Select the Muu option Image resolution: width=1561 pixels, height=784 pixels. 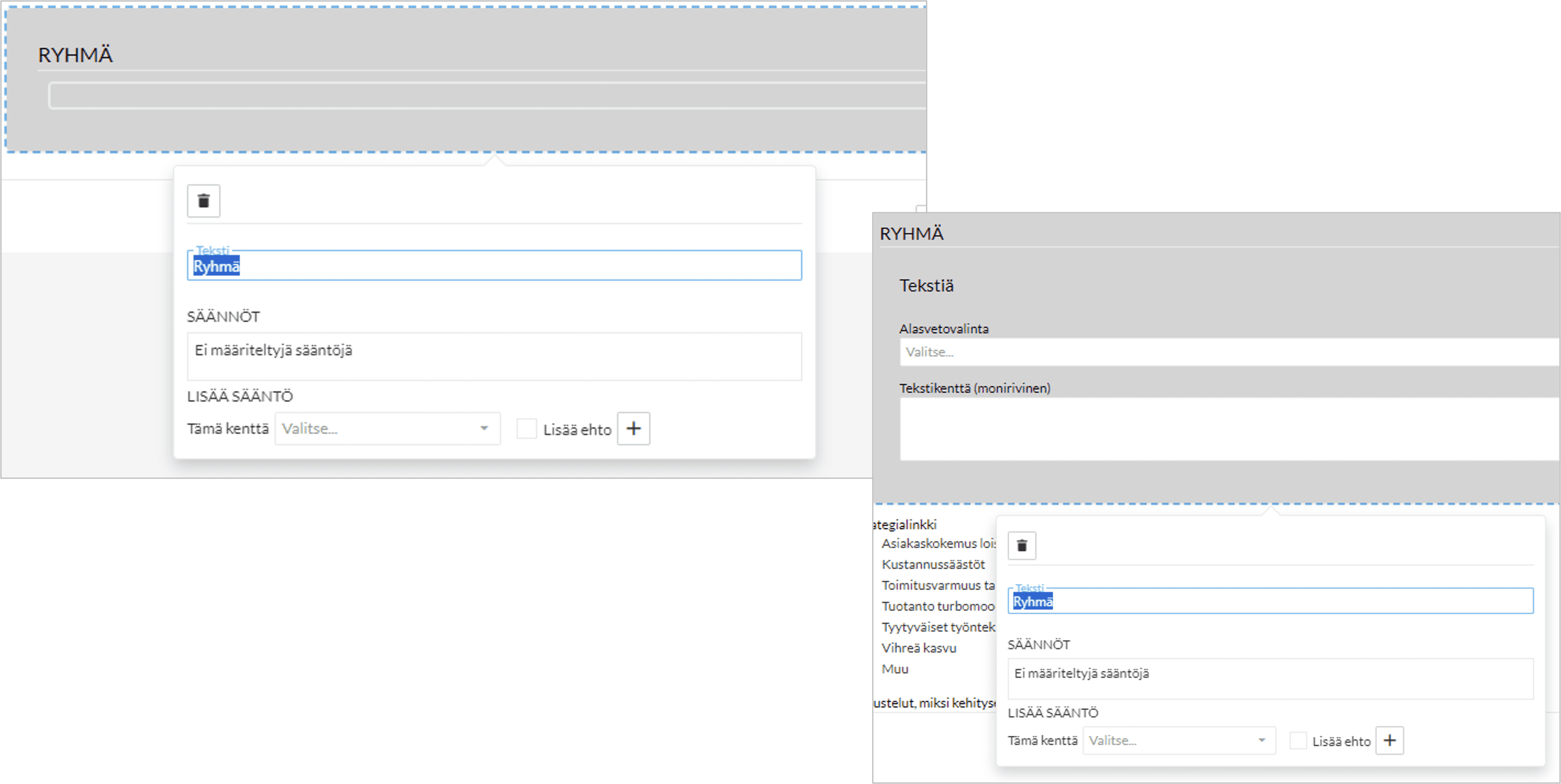(x=894, y=669)
